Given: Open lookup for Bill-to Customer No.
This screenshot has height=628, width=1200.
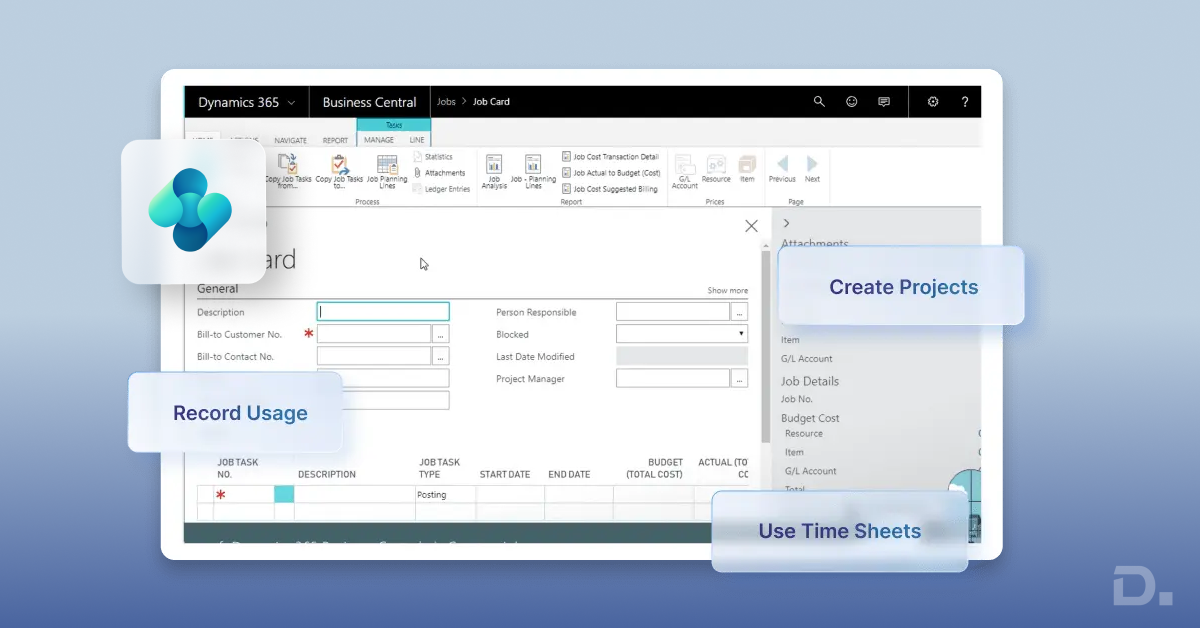Looking at the screenshot, I should tap(441, 334).
